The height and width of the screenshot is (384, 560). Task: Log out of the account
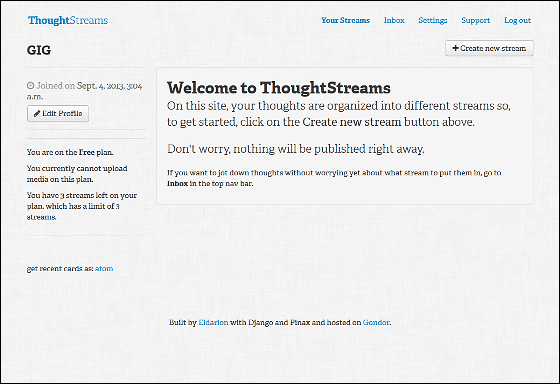518,20
